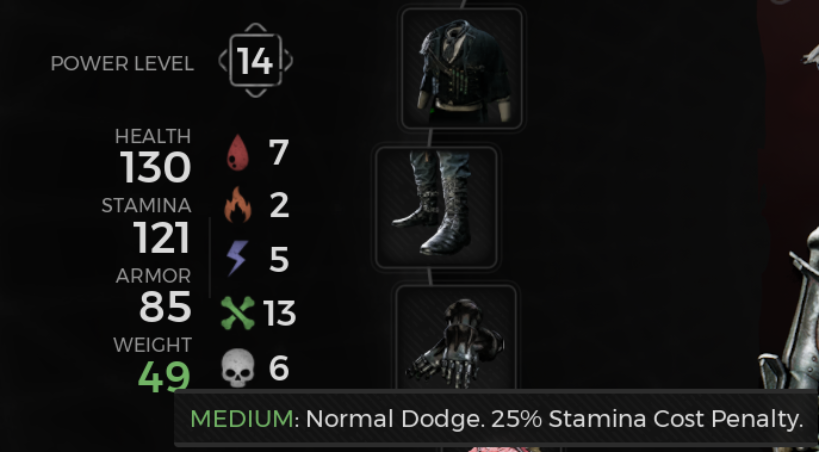The width and height of the screenshot is (819, 452).
Task: Click the bleed resistance blood drop icon
Action: tap(238, 153)
